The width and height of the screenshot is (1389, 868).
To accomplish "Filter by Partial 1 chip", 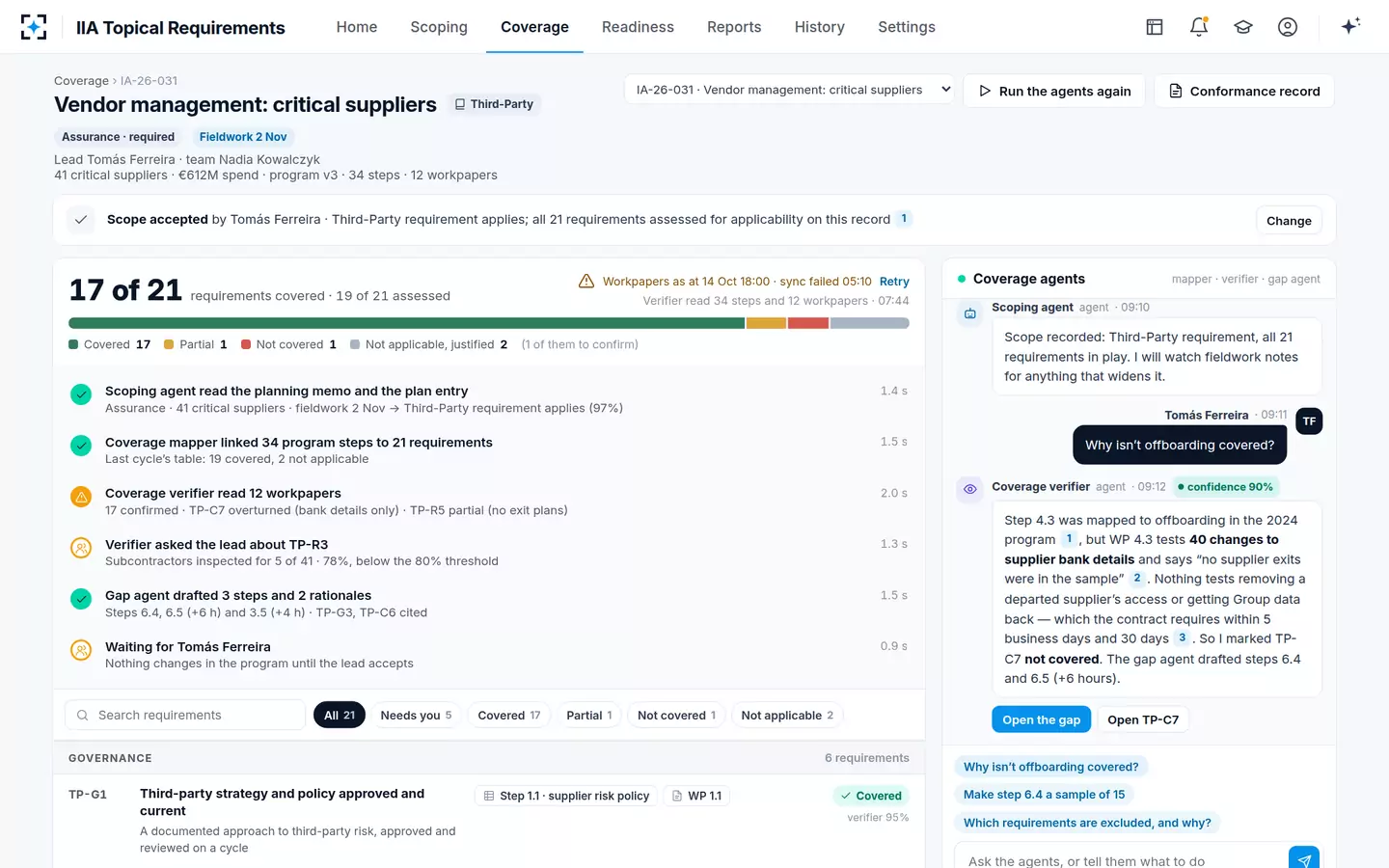I will click(x=589, y=715).
